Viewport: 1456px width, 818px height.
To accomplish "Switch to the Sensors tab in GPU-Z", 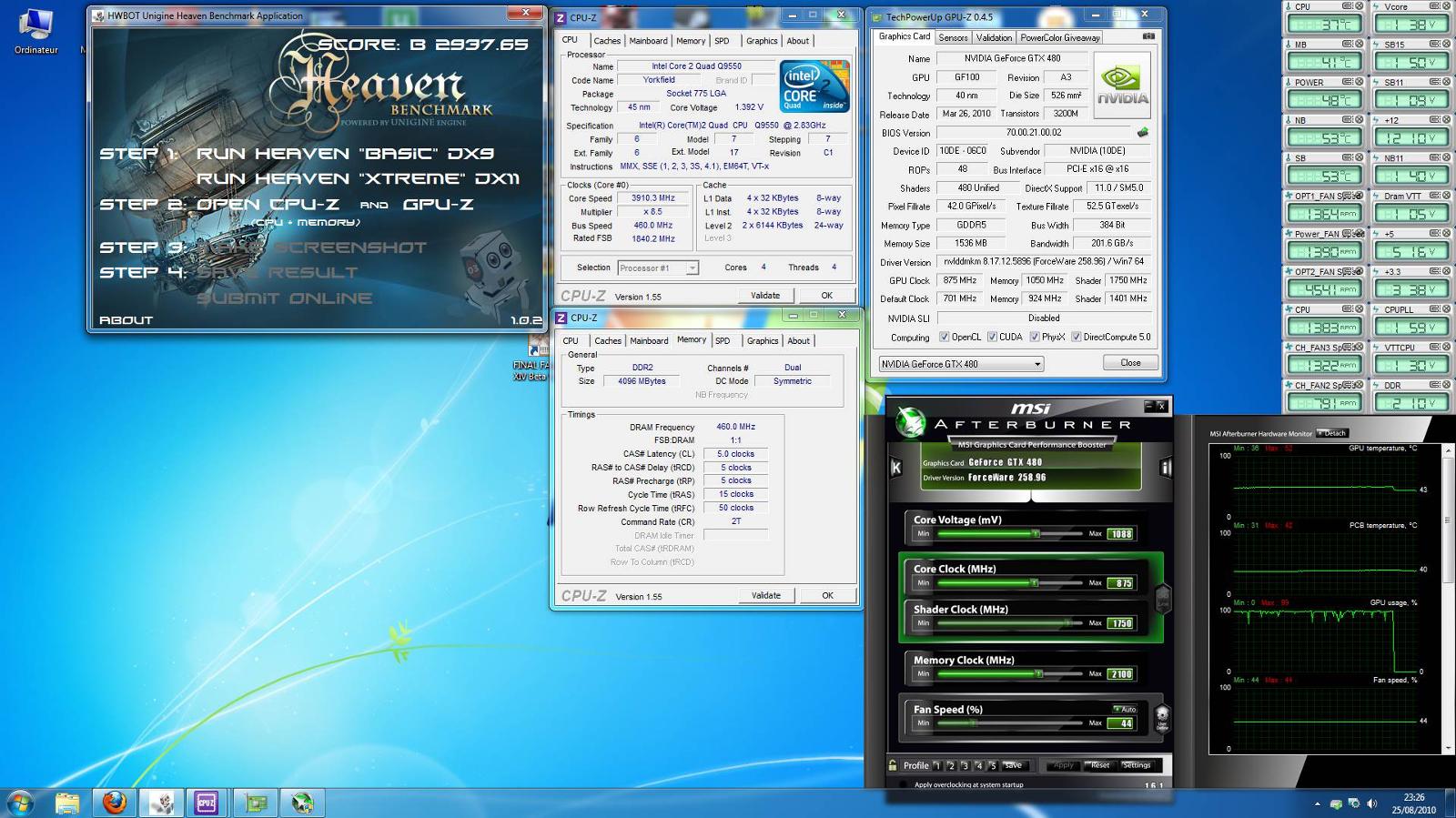I will coord(953,37).
